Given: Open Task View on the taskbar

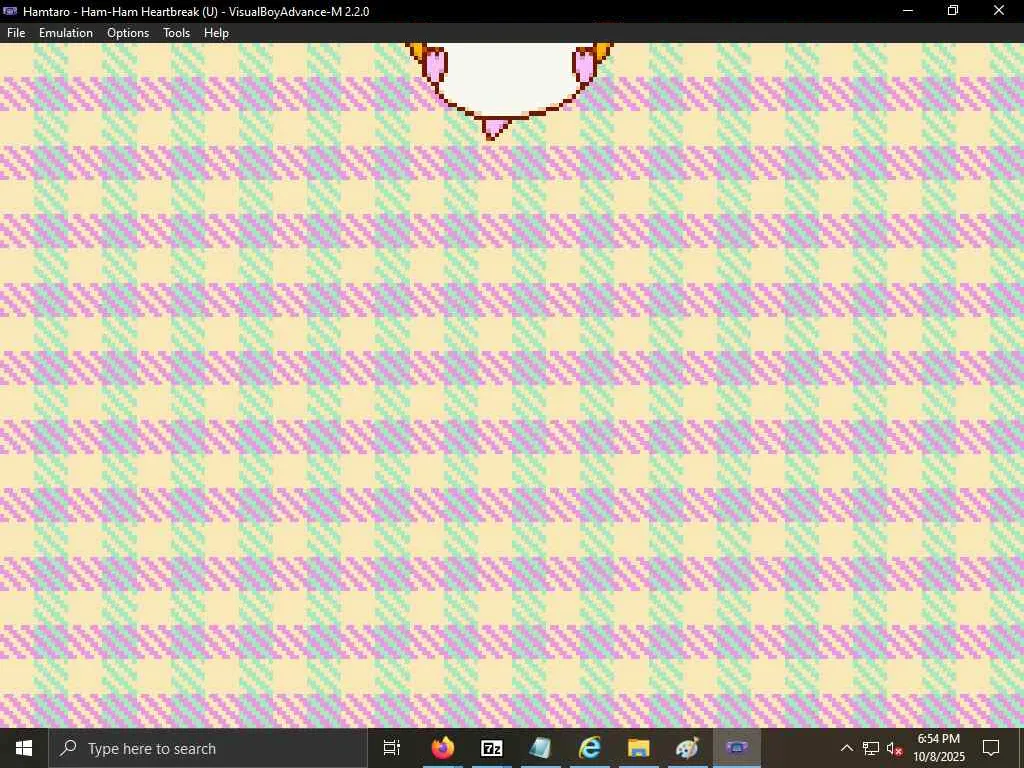Looking at the screenshot, I should tap(392, 748).
